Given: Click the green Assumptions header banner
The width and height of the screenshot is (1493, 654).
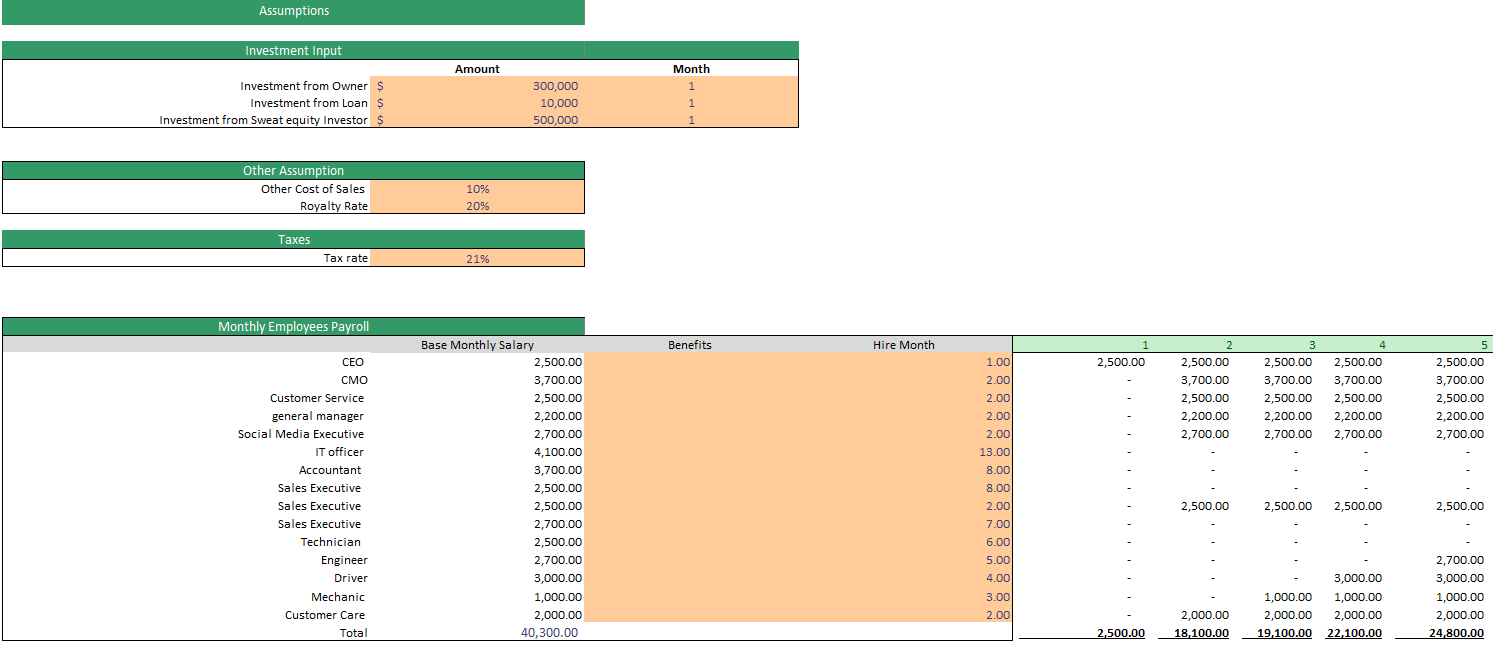Looking at the screenshot, I should pos(293,11).
